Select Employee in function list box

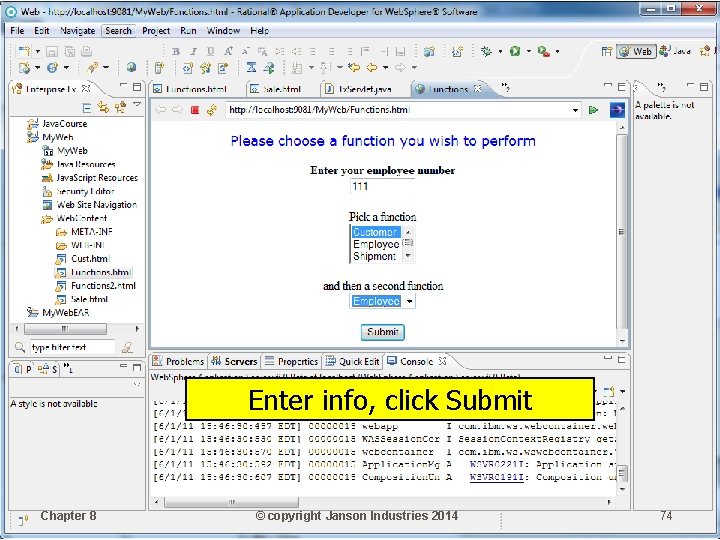pos(376,244)
